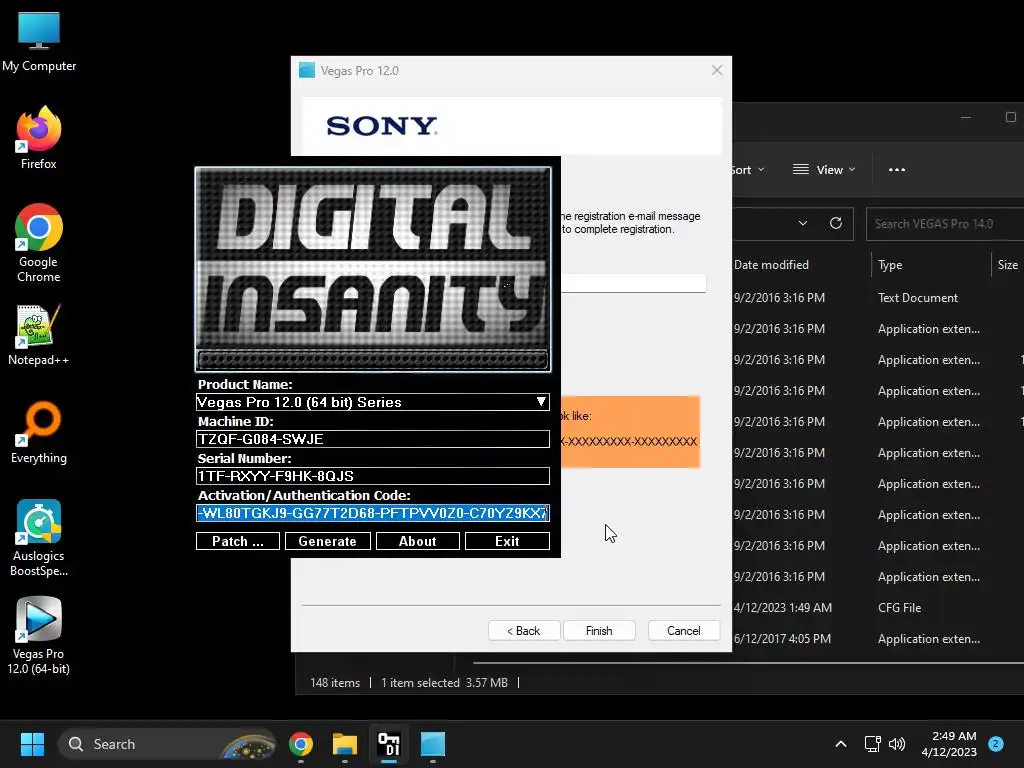The width and height of the screenshot is (1024, 768).
Task: Open the Windows Start menu
Action: coord(32,744)
